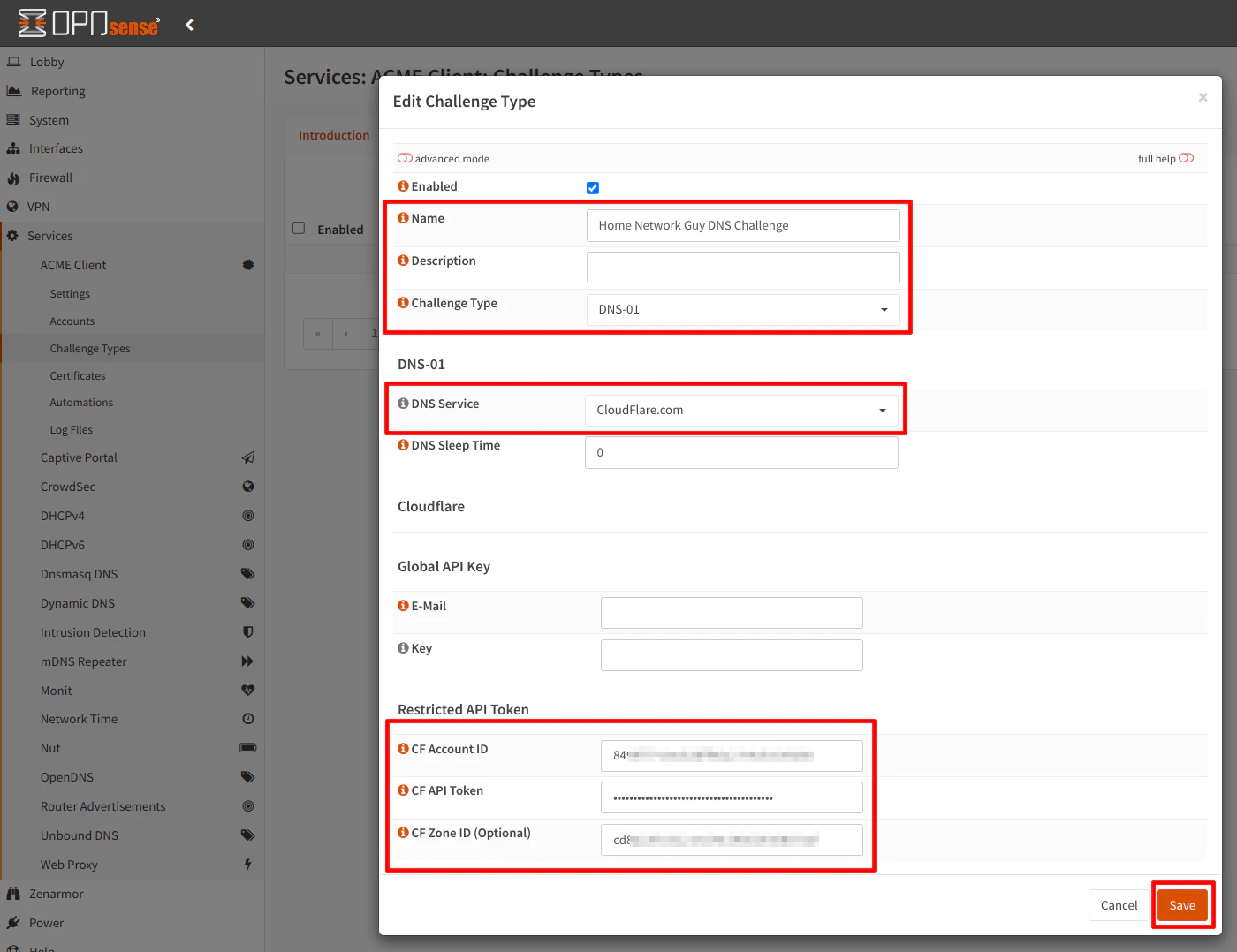Click the OpenDNS tags icon
This screenshot has width=1237, height=952.
click(248, 777)
